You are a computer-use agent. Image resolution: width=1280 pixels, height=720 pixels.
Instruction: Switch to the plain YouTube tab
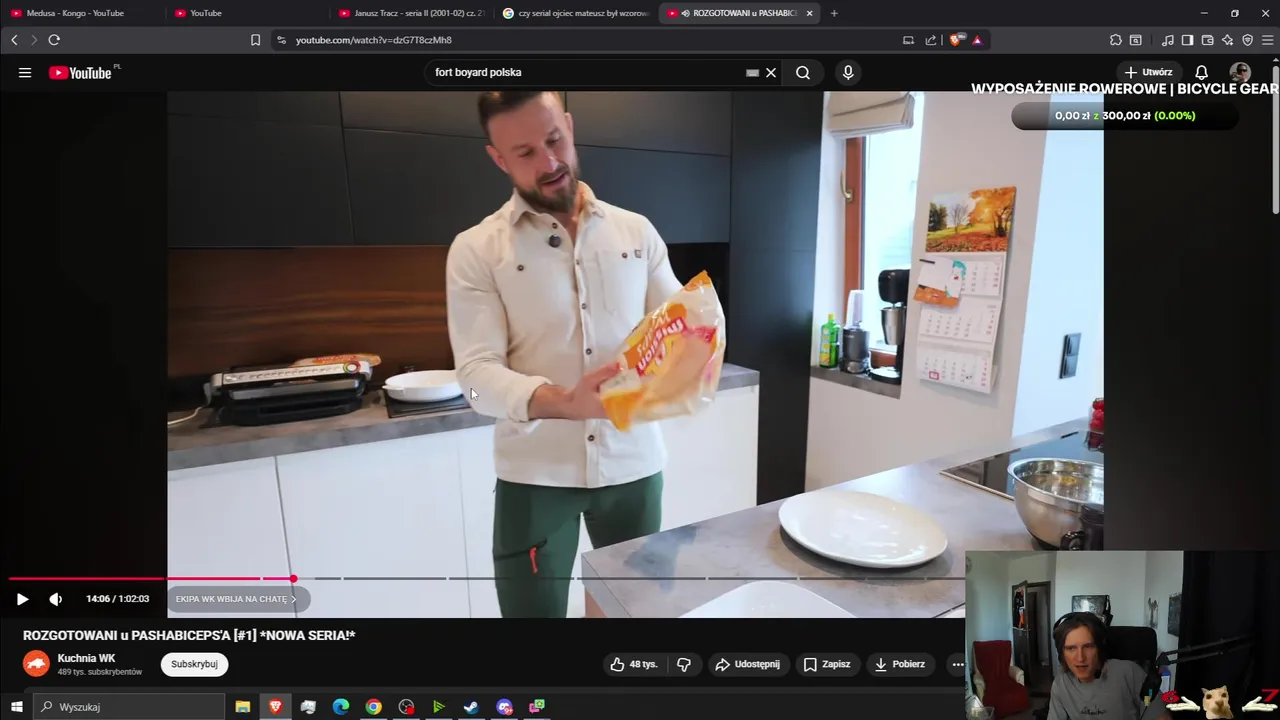(245, 13)
